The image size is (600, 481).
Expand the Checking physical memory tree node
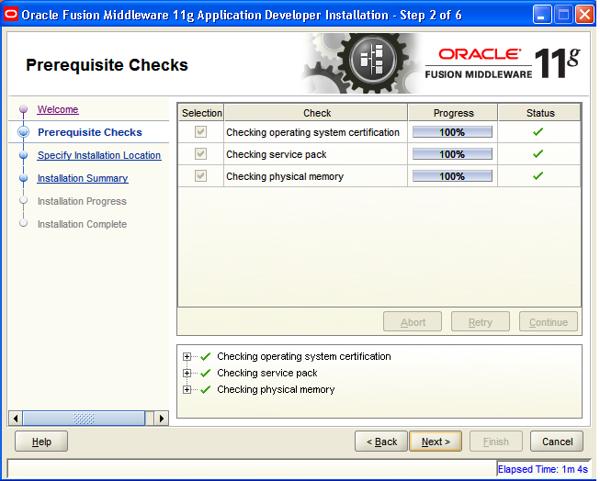[187, 390]
